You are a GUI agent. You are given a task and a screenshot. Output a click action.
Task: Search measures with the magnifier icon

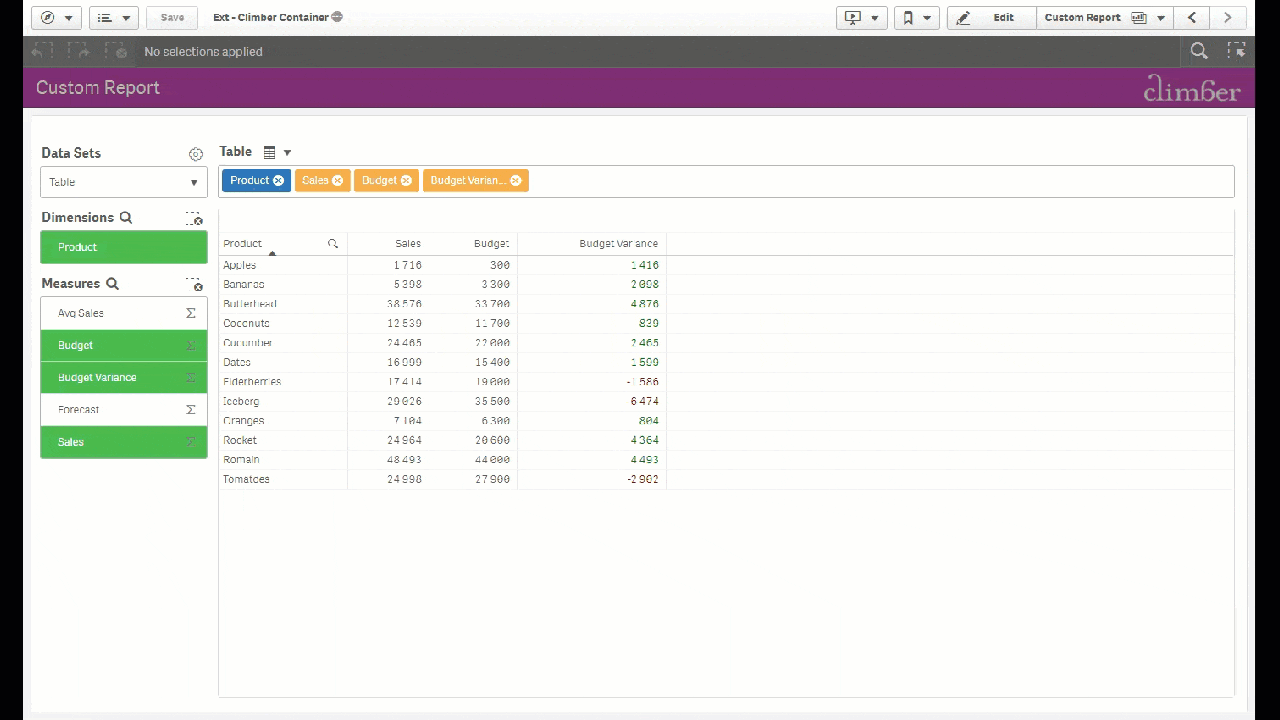pos(113,284)
